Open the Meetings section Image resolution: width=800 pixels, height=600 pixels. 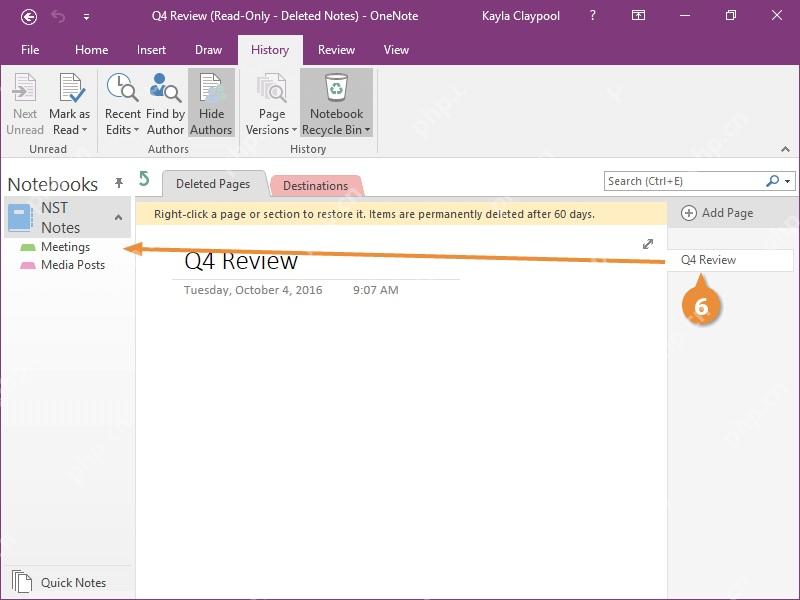coord(65,247)
